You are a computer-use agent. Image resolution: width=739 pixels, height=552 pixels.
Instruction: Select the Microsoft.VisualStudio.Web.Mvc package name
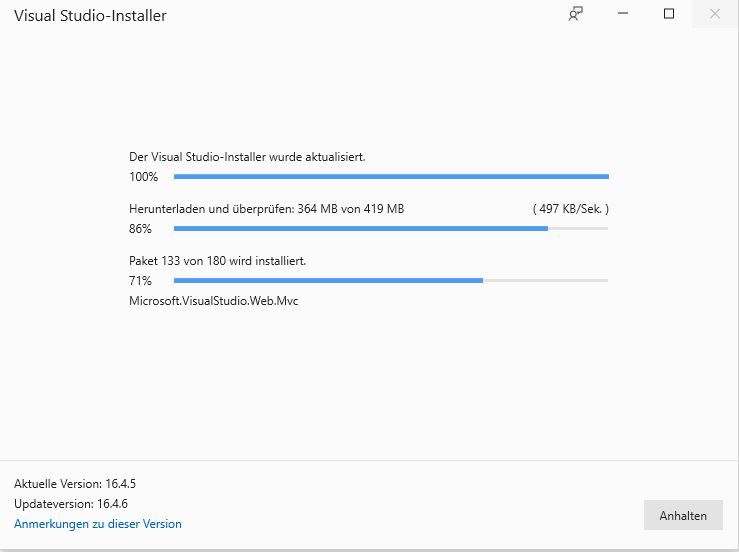214,301
